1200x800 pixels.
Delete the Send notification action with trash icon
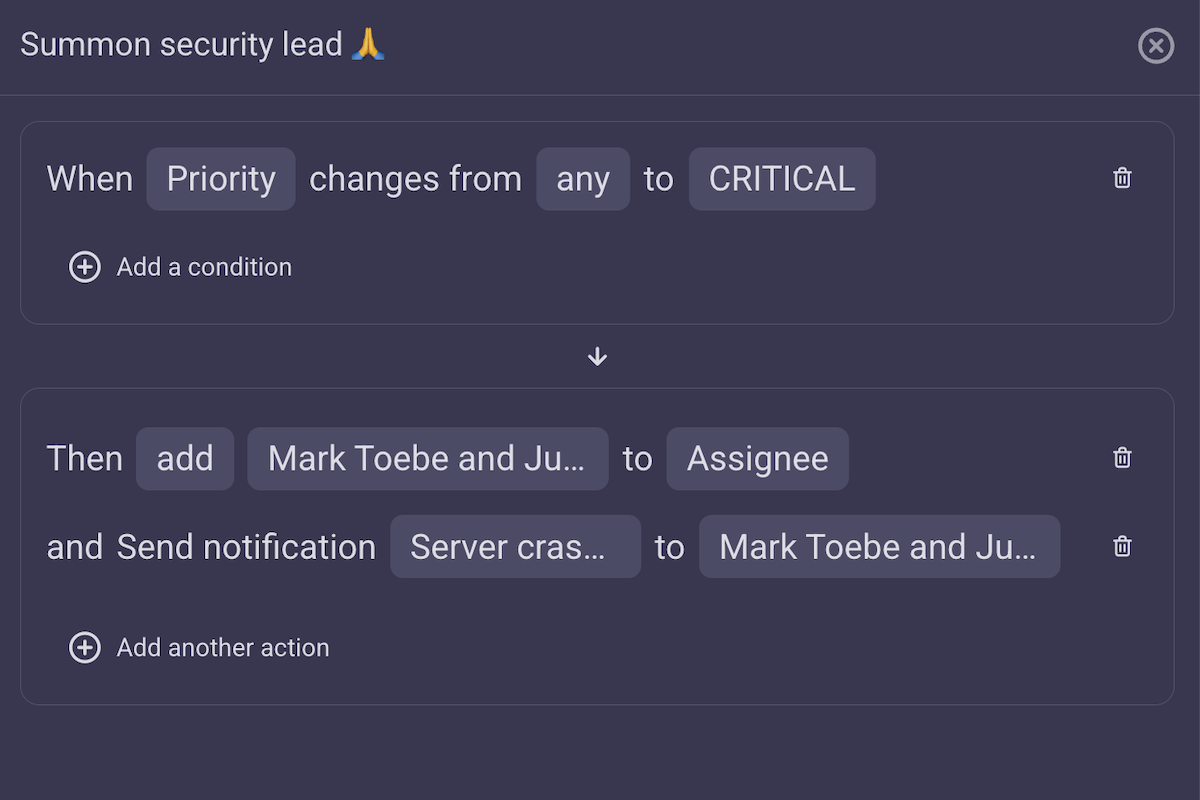pyautogui.click(x=1122, y=546)
